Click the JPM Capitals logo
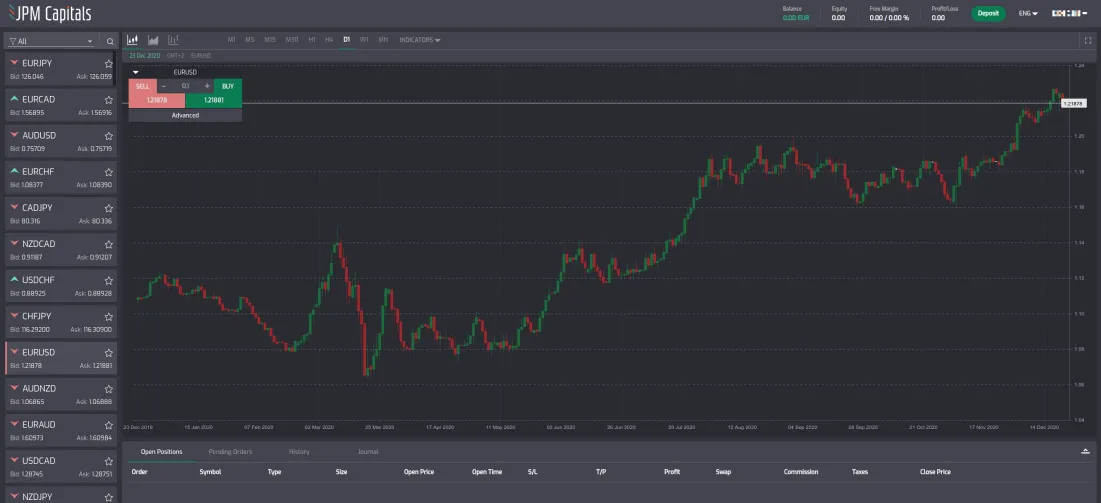The height and width of the screenshot is (503, 1101). 49,13
